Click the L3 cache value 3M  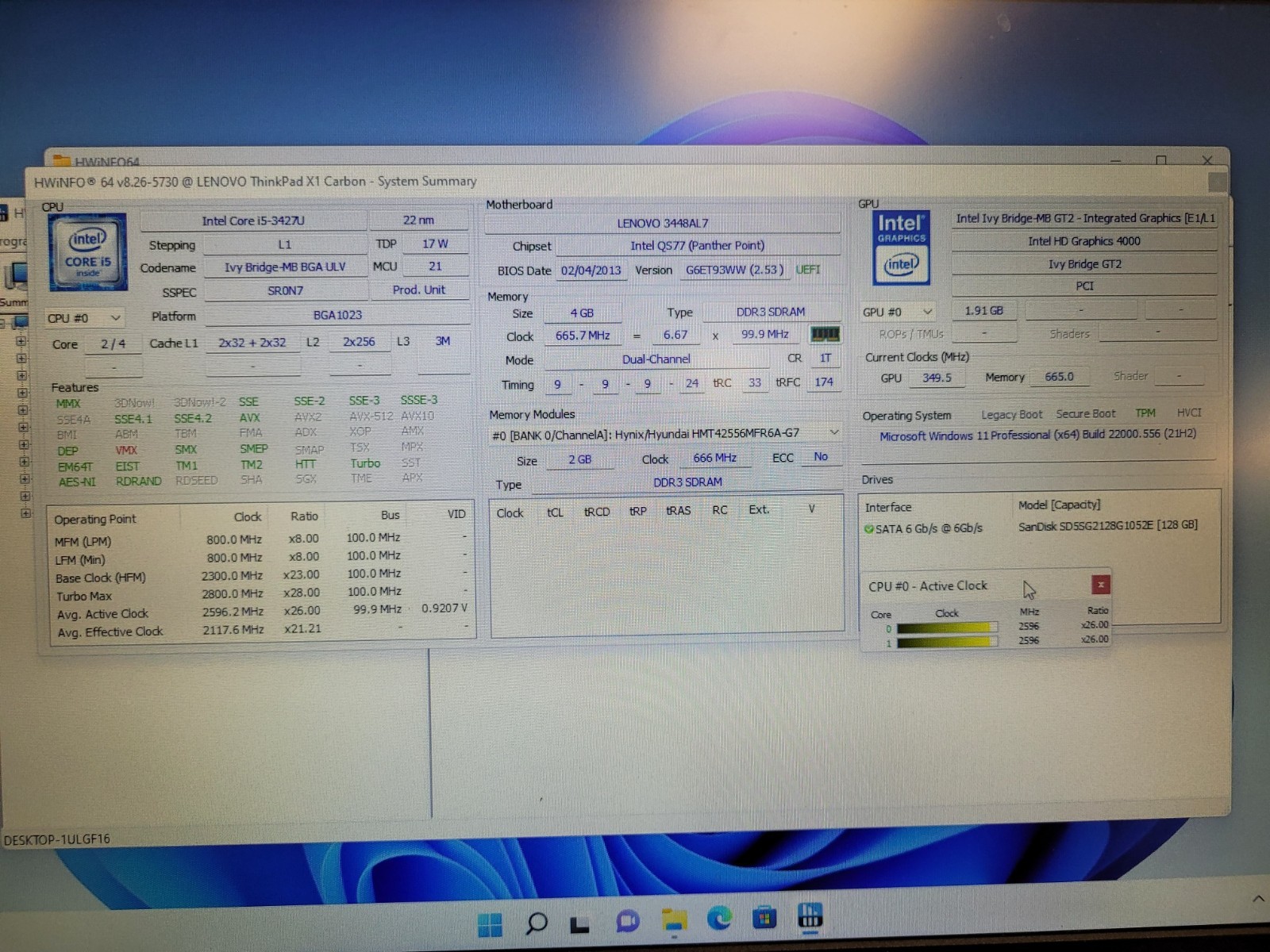pos(442,341)
